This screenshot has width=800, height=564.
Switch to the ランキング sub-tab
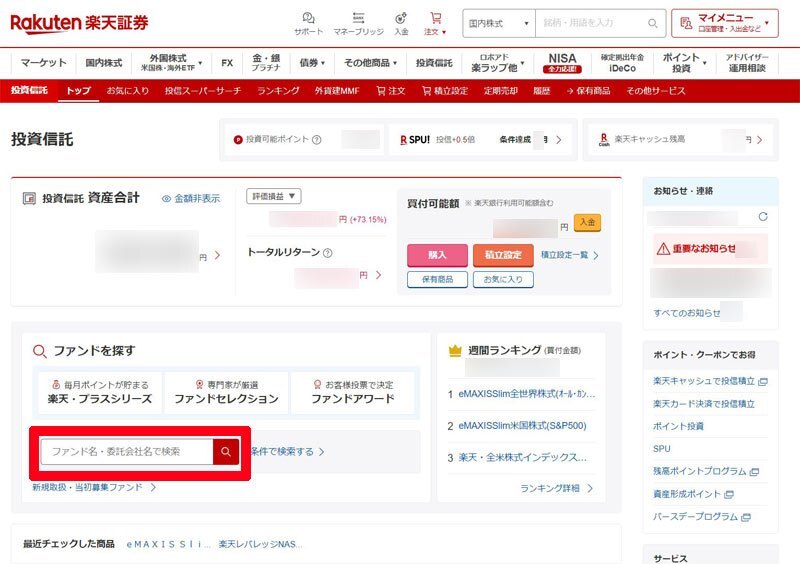pyautogui.click(x=278, y=91)
